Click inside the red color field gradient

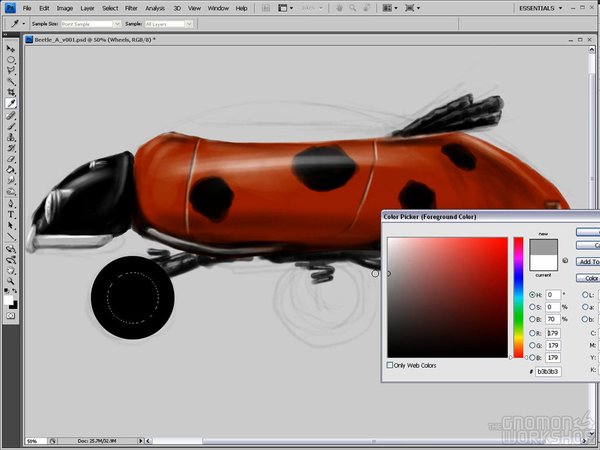coord(448,297)
